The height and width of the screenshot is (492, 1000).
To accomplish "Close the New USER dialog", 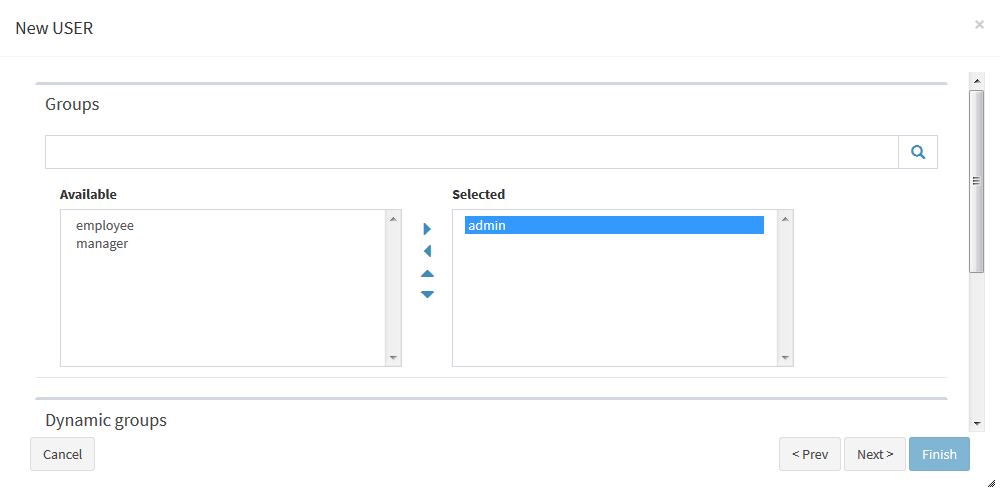I will point(979,25).
